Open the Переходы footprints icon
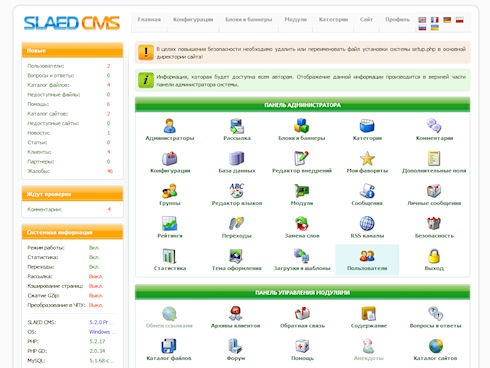This screenshot has width=490, height=368. (x=237, y=223)
